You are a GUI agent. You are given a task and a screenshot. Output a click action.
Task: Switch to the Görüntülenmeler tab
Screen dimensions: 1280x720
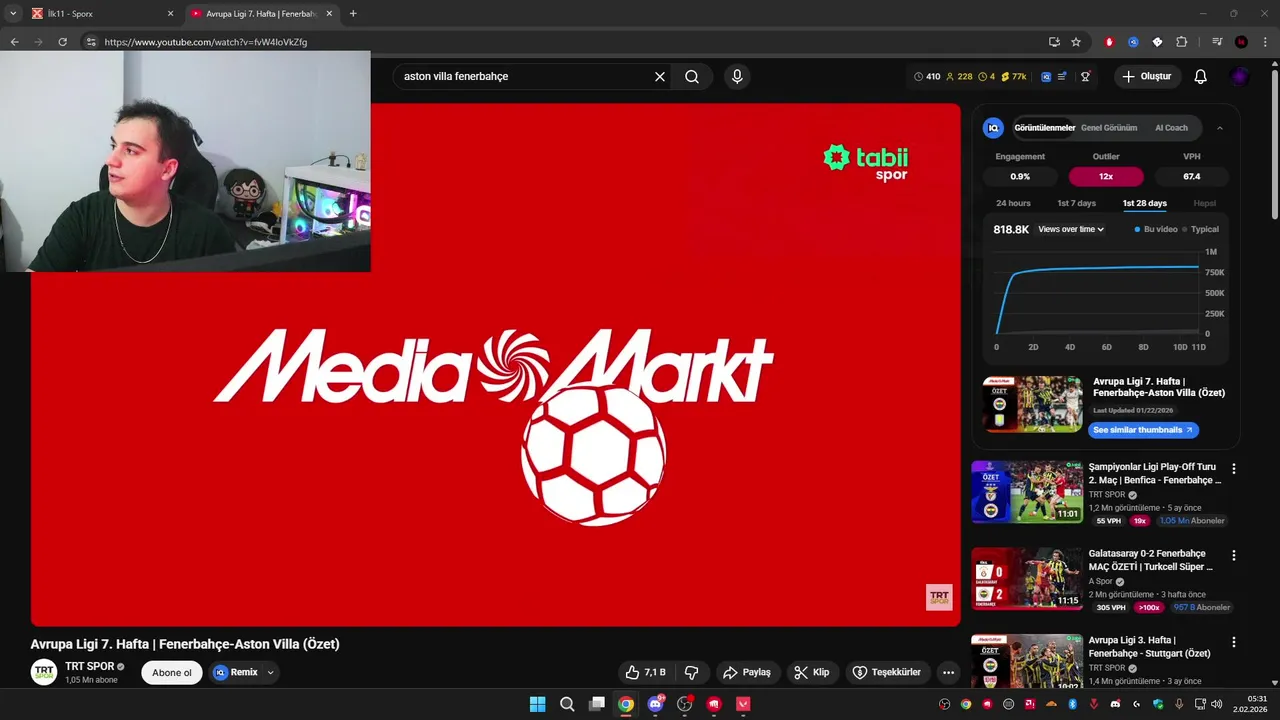(1045, 128)
